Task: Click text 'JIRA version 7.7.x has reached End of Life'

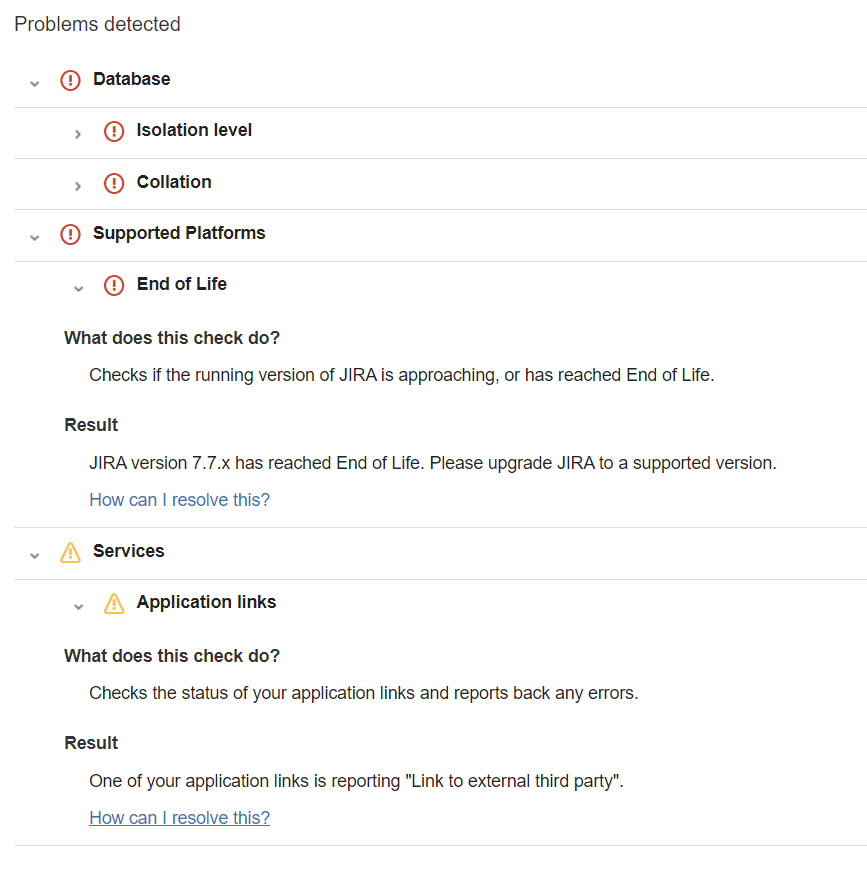Action: [x=257, y=463]
